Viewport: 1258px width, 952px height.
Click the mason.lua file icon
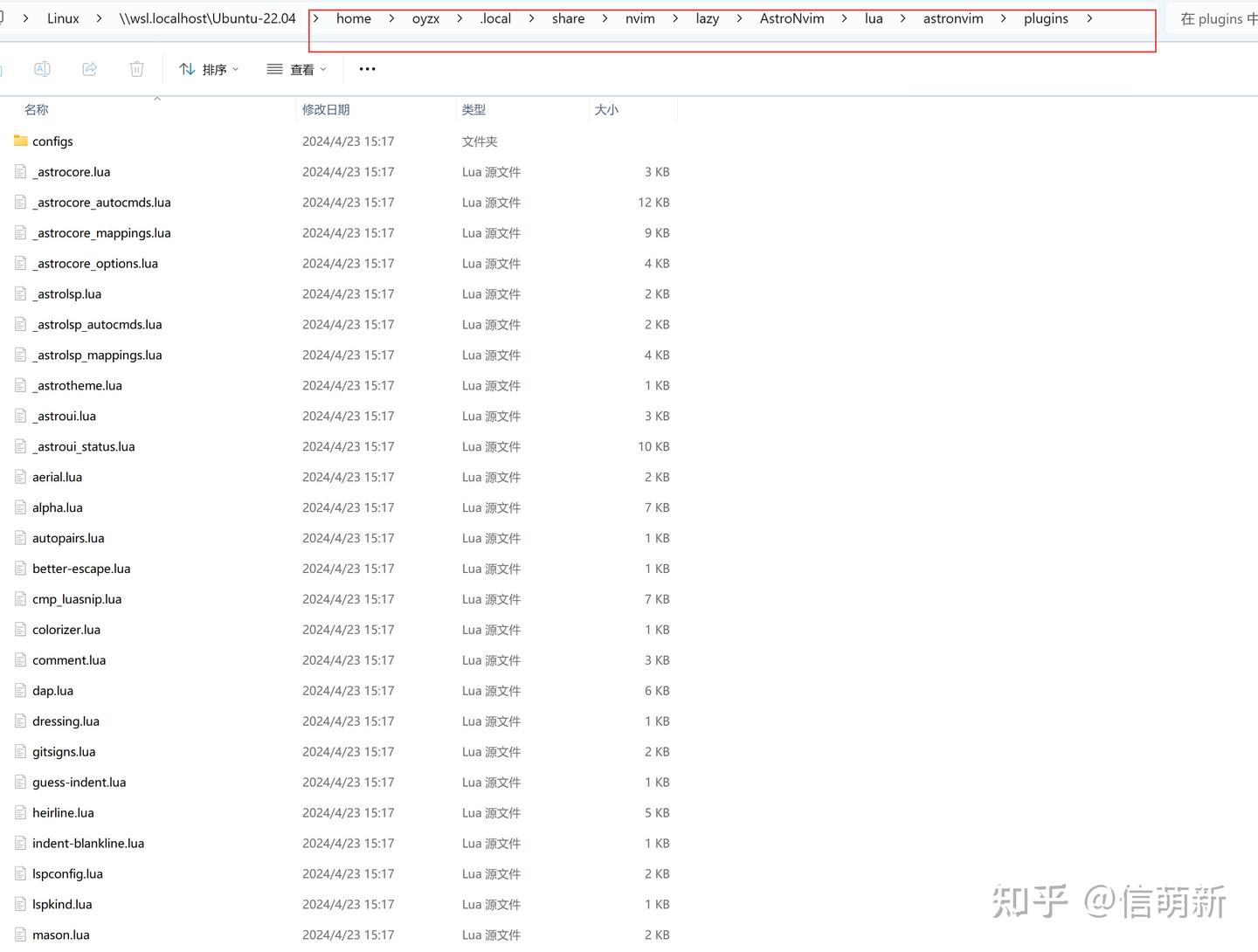pos(18,935)
